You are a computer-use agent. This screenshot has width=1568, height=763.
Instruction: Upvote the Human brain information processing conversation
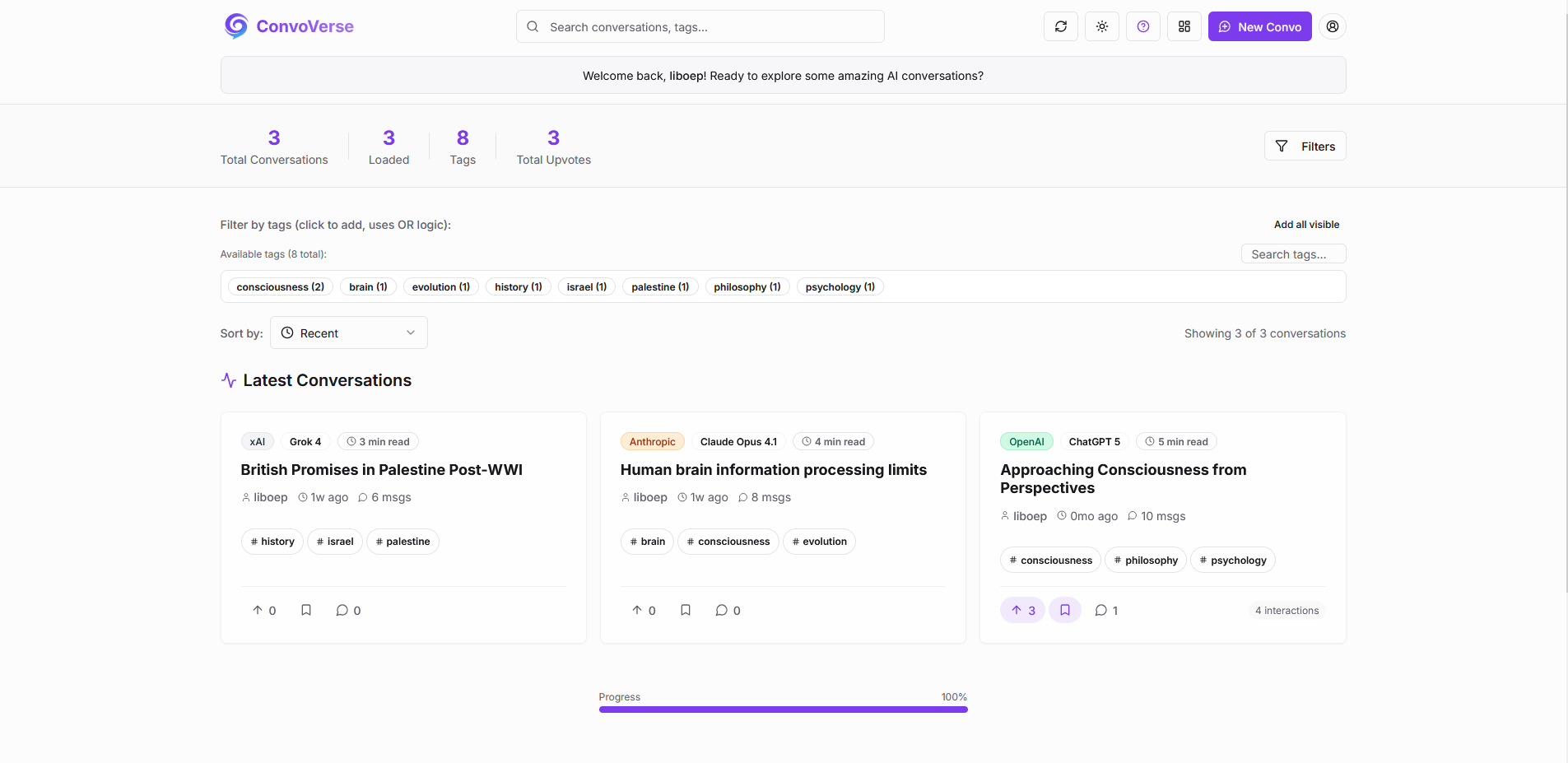(644, 610)
